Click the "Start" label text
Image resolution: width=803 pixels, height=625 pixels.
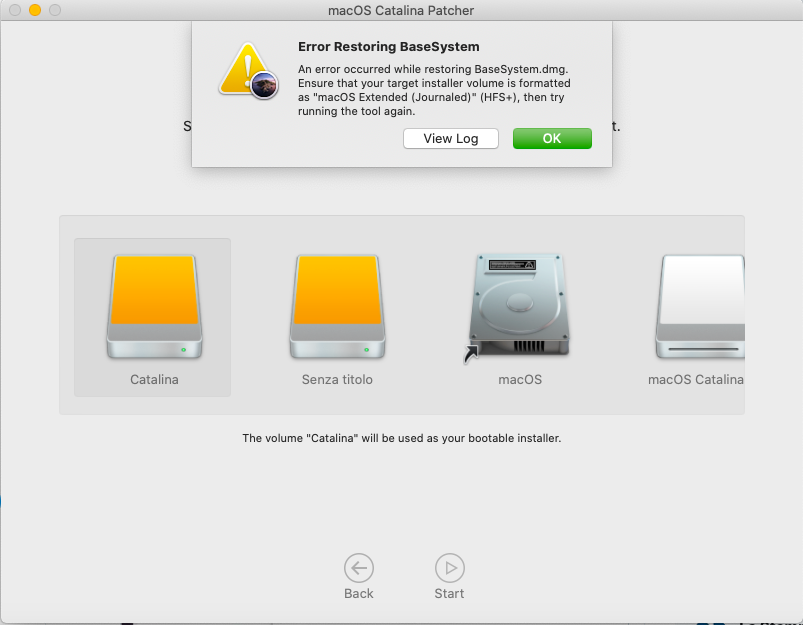(449, 593)
